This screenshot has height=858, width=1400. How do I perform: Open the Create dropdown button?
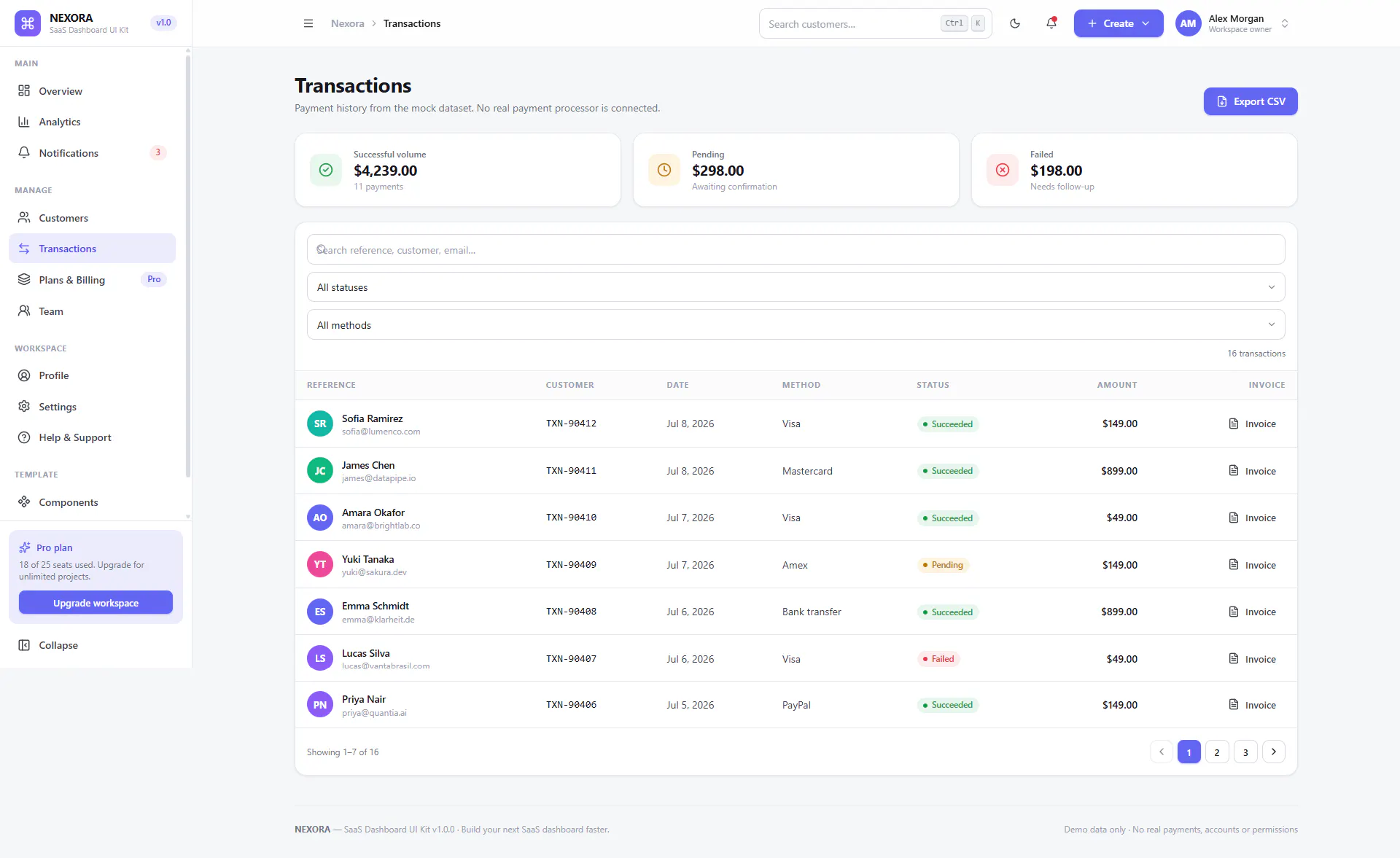(1119, 23)
